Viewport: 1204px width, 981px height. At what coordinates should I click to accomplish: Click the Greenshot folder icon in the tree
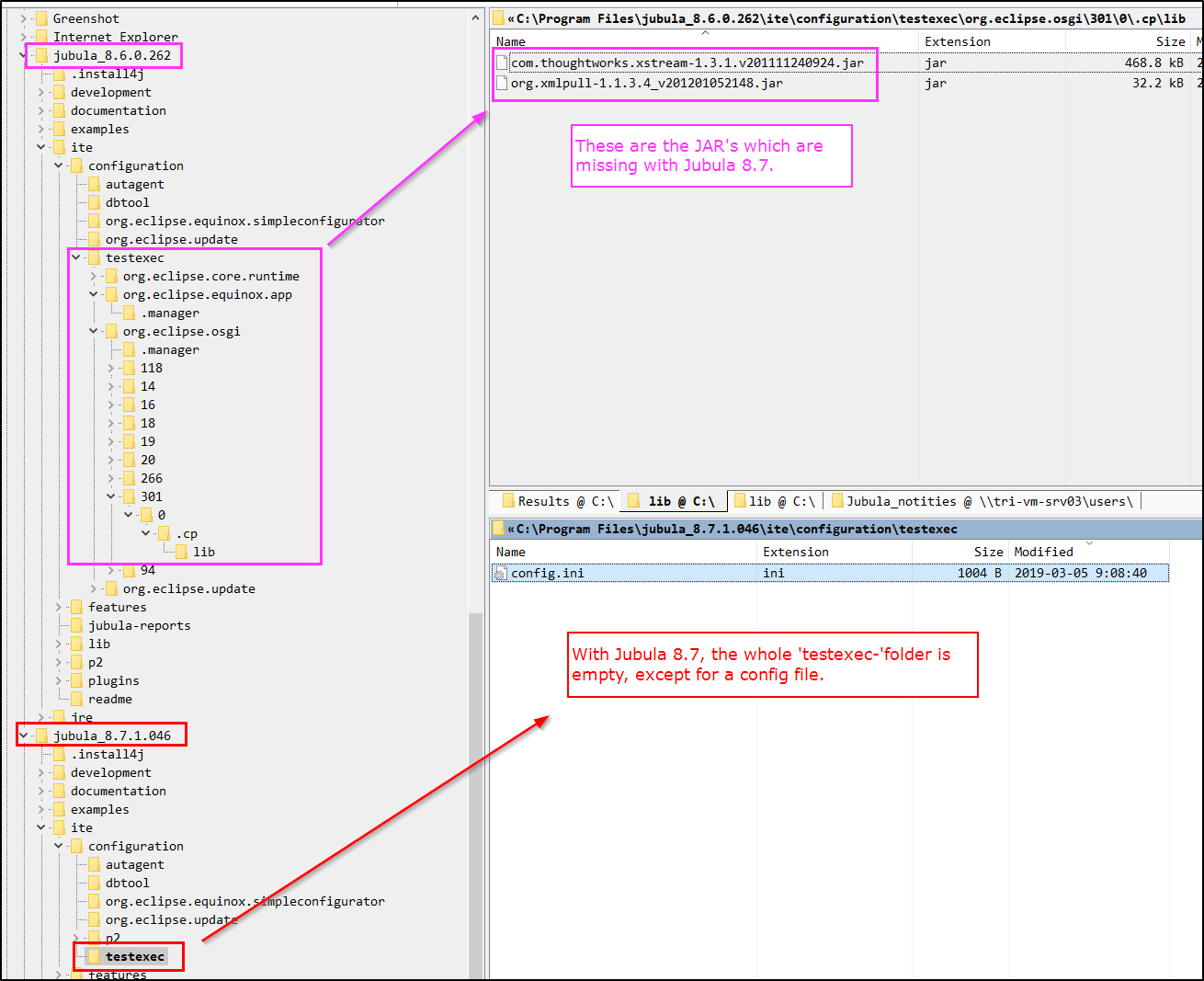[41, 18]
